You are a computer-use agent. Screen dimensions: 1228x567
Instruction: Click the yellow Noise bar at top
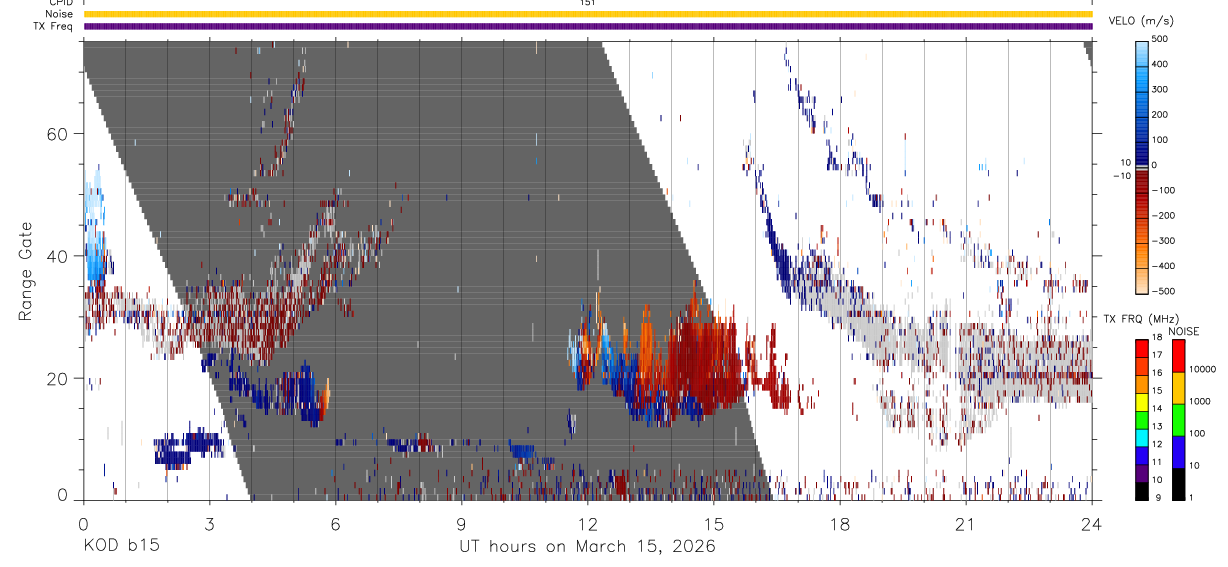pos(588,15)
